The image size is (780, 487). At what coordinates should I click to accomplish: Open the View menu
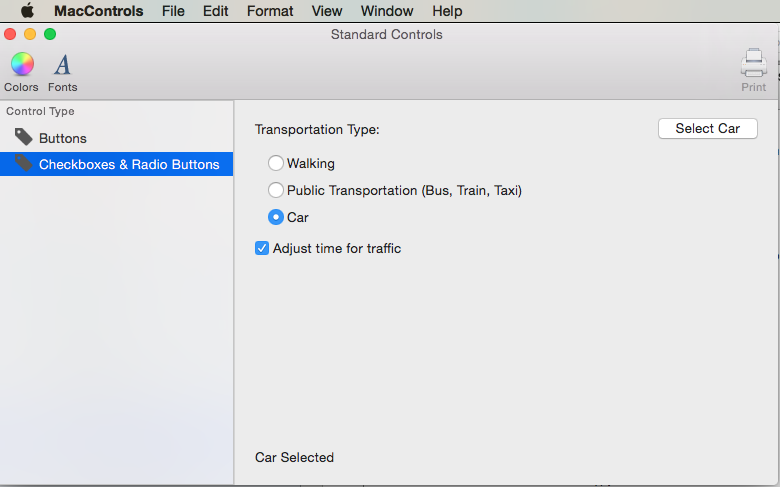[327, 11]
